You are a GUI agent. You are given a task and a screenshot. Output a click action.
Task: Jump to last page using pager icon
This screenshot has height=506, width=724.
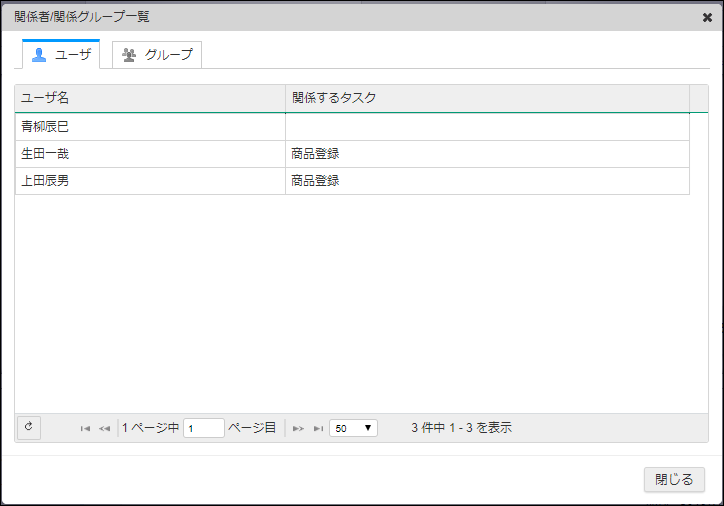pyautogui.click(x=318, y=428)
